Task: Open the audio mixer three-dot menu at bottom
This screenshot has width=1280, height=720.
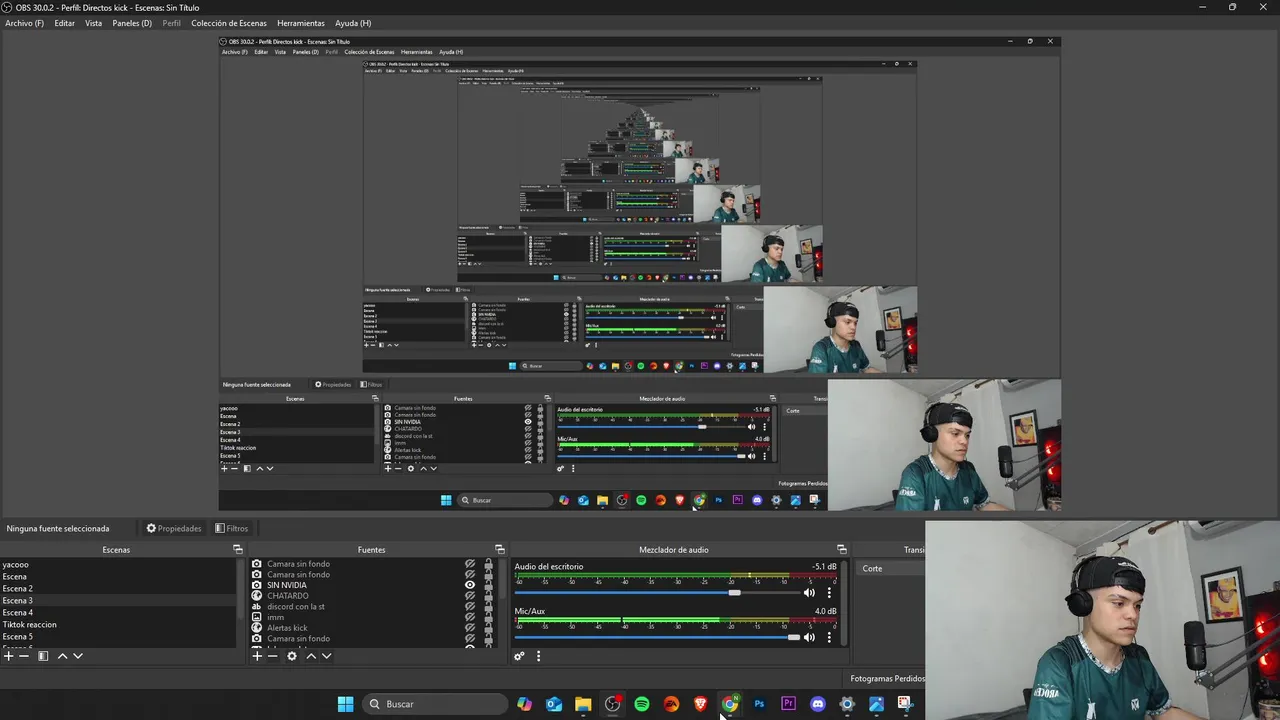Action: (538, 656)
